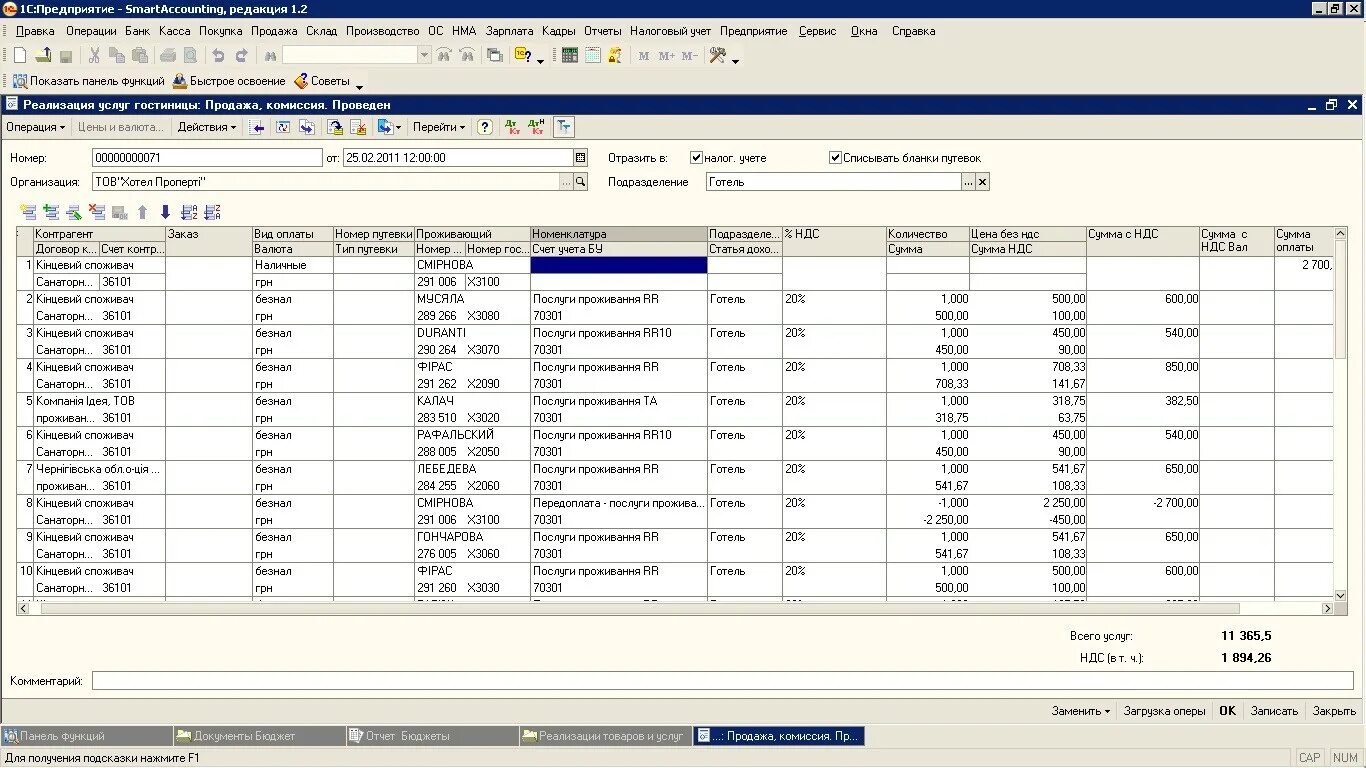
Task: Switch to Реализации товаров и услуг tab
Action: pos(604,736)
